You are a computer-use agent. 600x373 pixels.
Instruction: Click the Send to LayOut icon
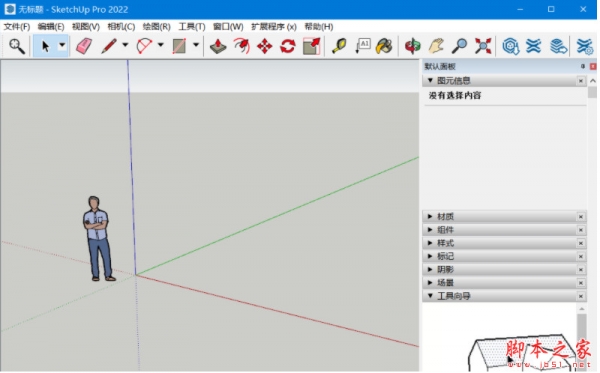(x=559, y=46)
